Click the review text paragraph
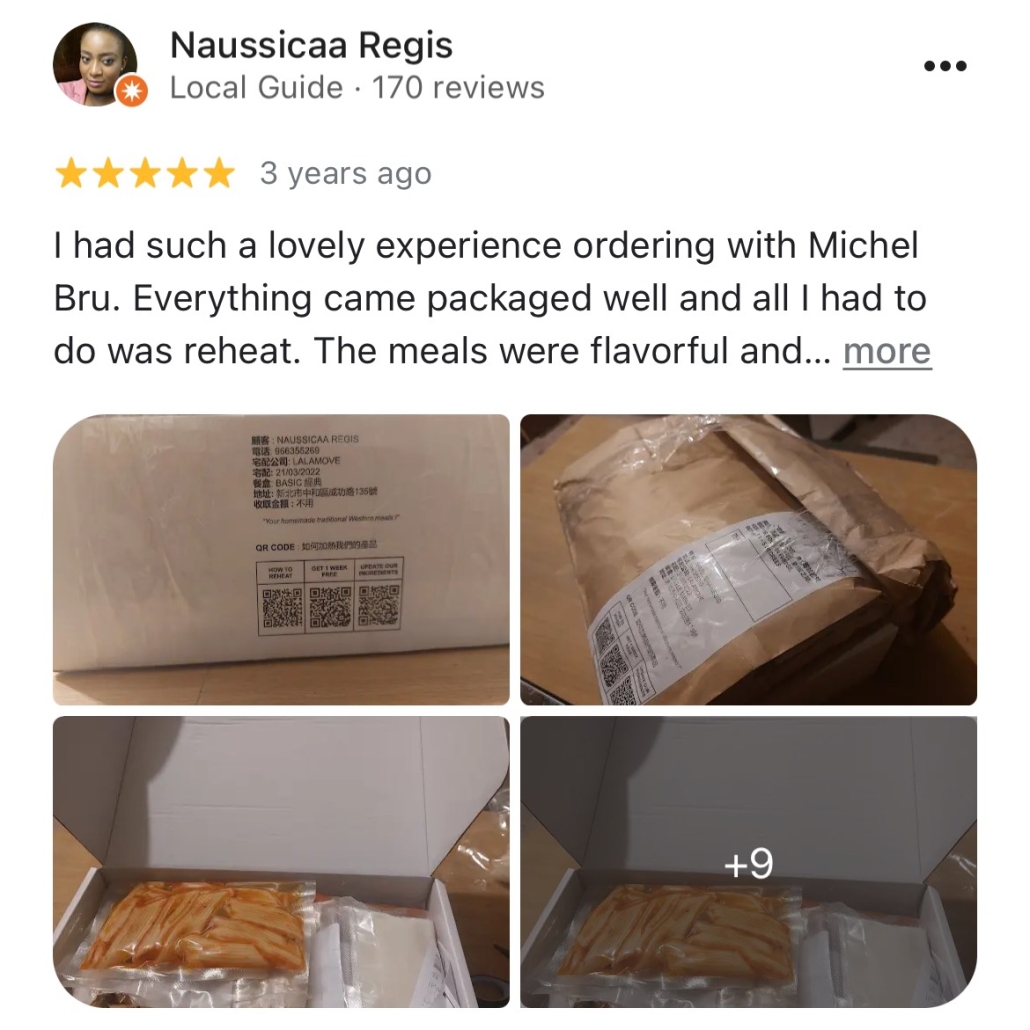This screenshot has width=1030, height=1030. (x=493, y=298)
